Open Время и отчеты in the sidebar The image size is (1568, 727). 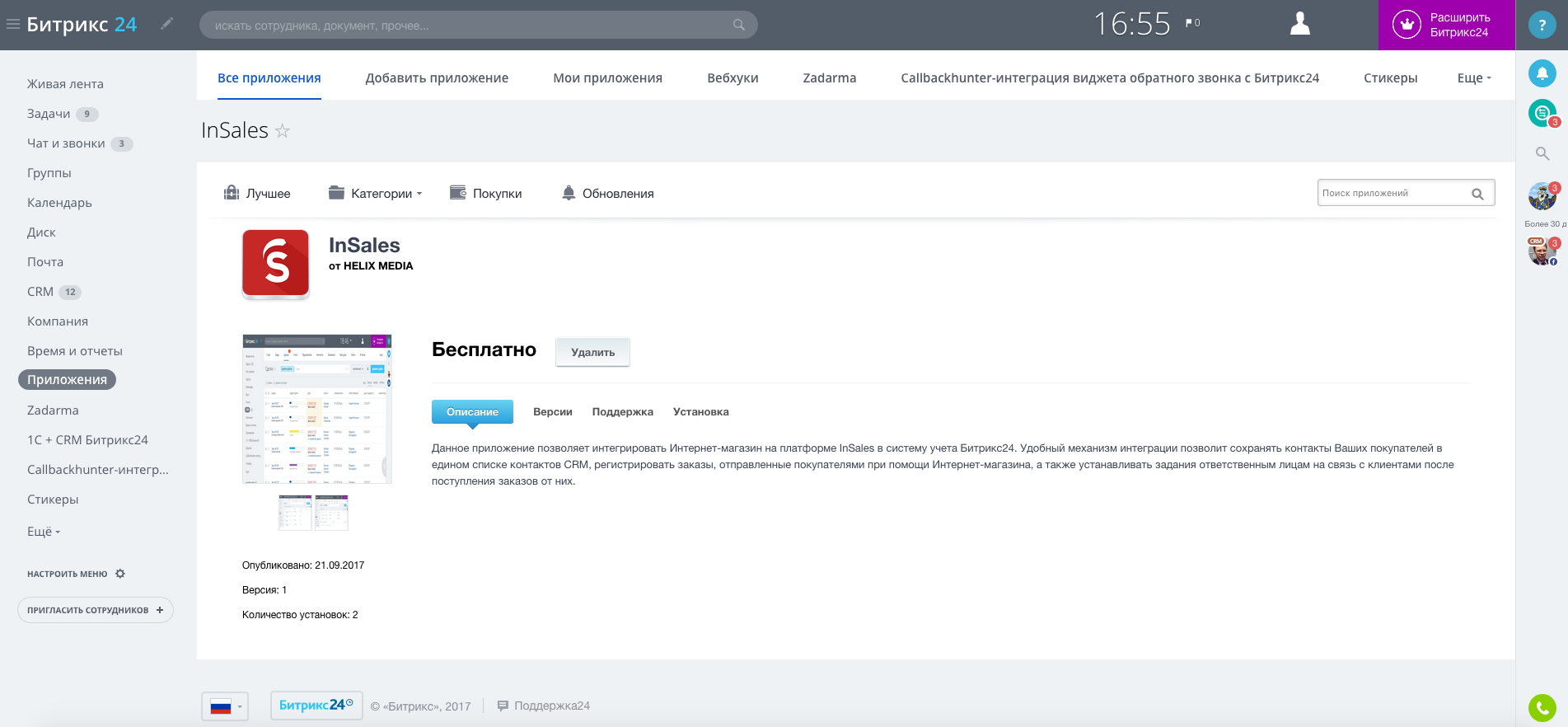point(75,351)
